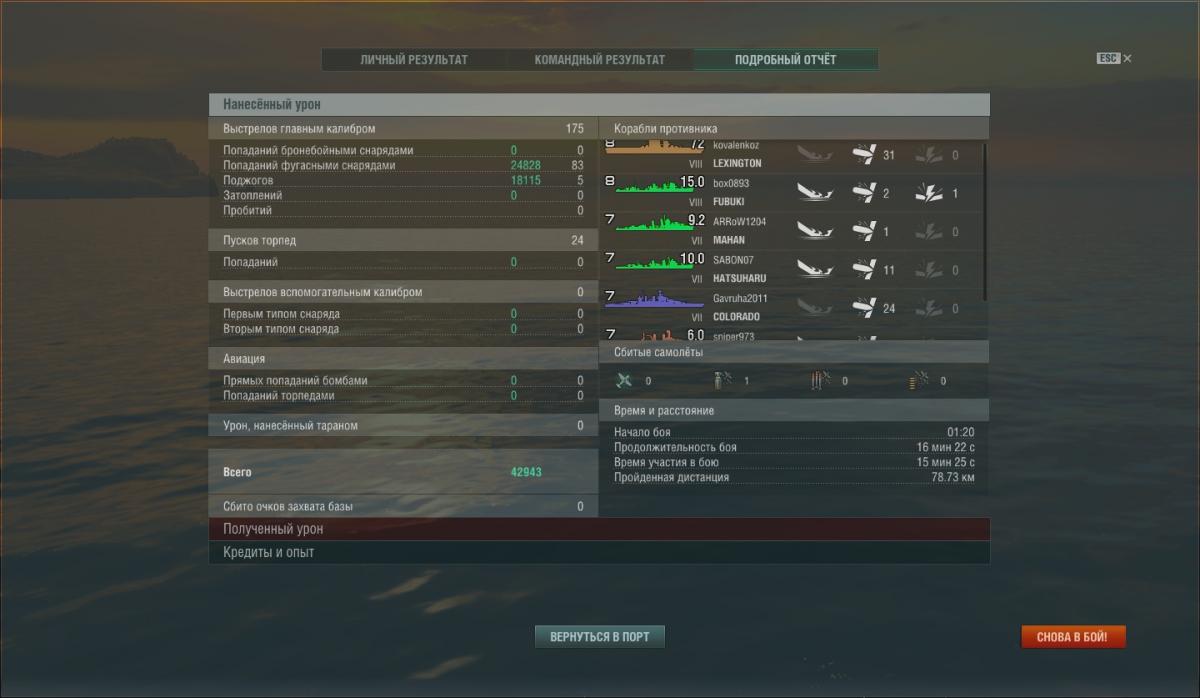Click the fire/critical hit icon for Fubuki
The height and width of the screenshot is (698, 1200).
(929, 193)
